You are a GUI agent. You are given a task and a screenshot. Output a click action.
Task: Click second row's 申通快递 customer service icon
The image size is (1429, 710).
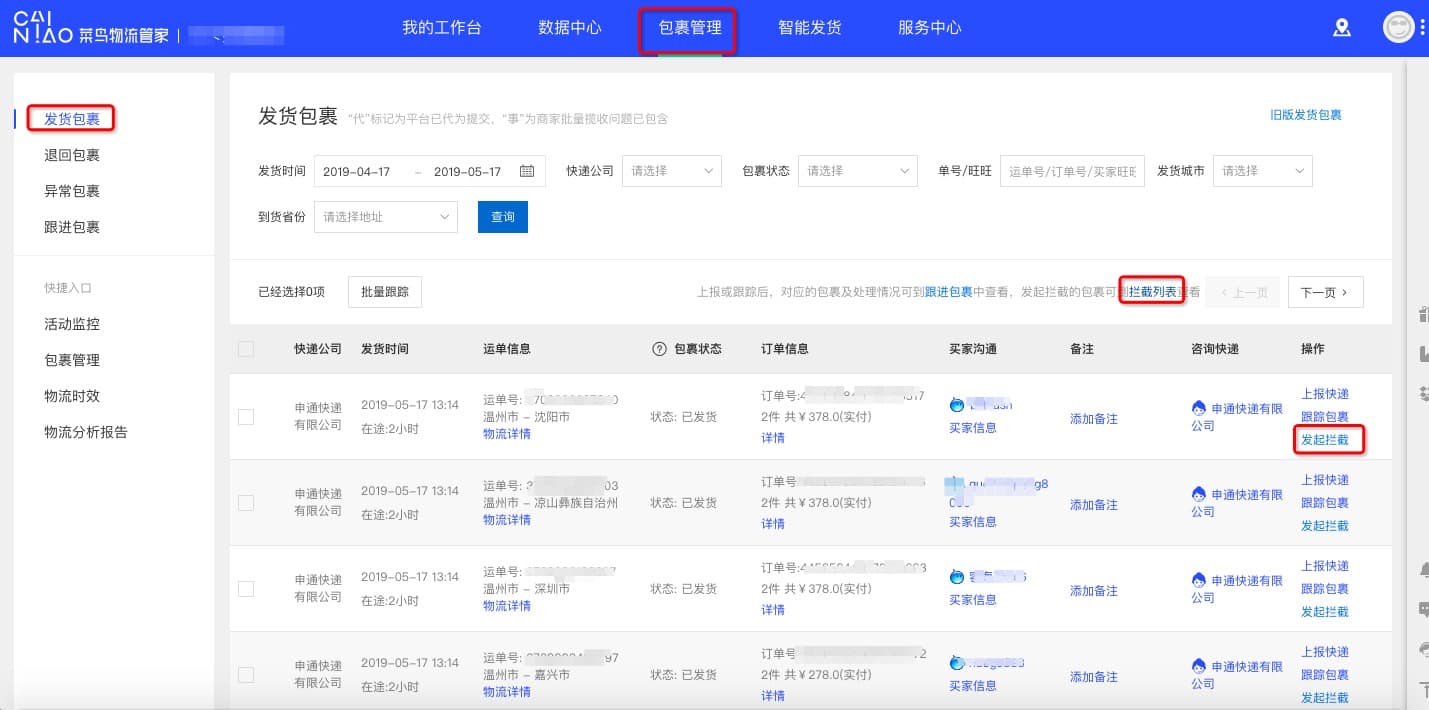(1199, 494)
